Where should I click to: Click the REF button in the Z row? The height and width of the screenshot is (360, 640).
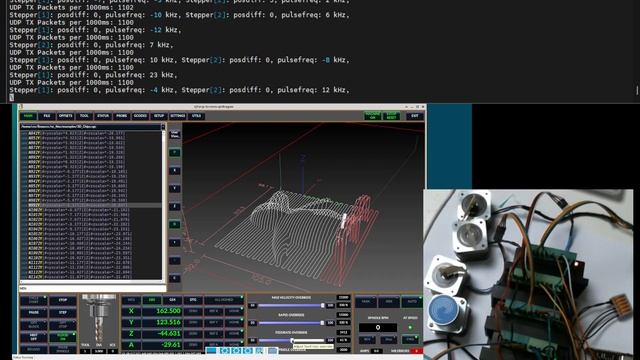[x=213, y=334]
